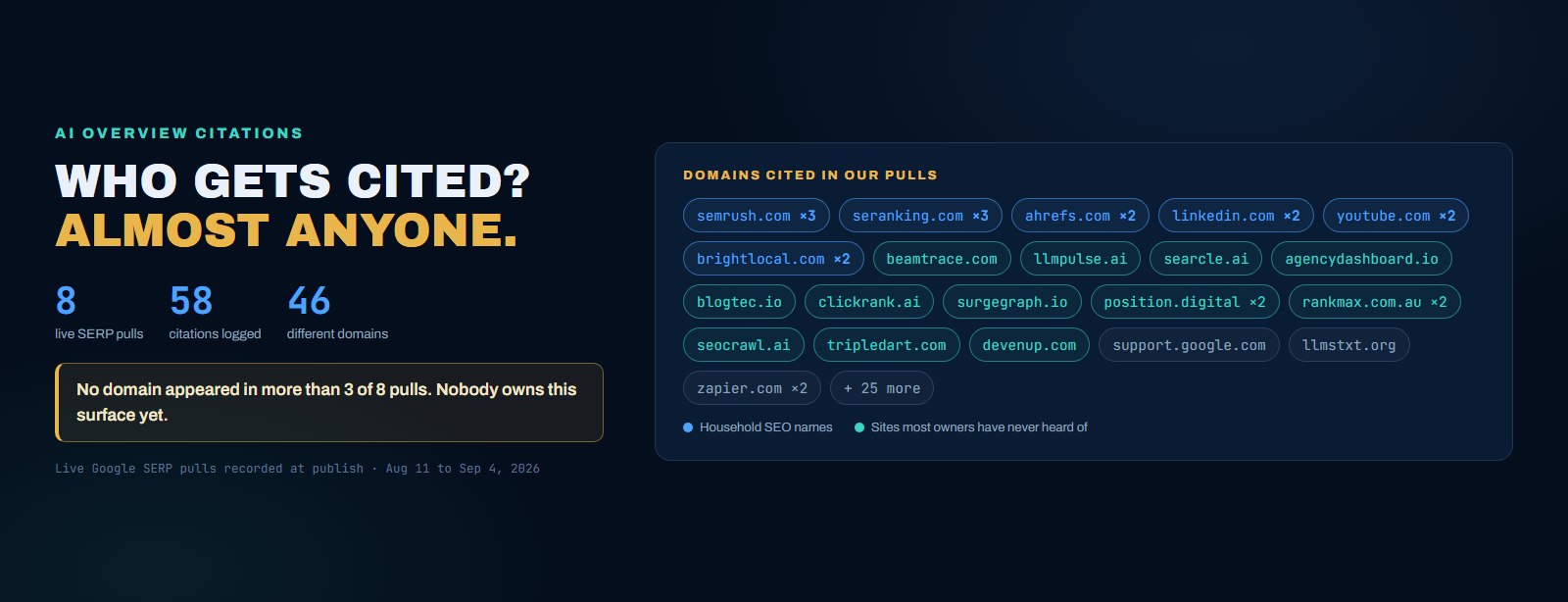Select the support.google.com chip
1568x602 pixels.
[x=1189, y=345]
